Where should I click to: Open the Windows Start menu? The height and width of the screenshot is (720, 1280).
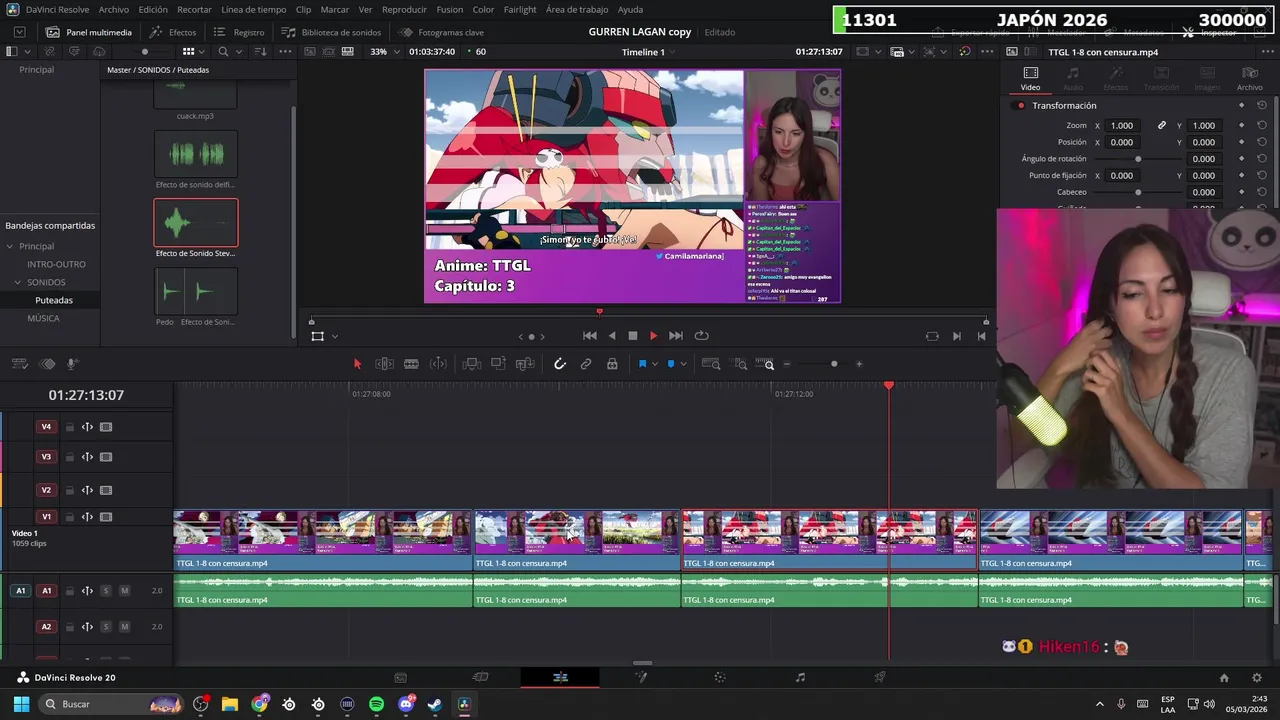(x=21, y=704)
